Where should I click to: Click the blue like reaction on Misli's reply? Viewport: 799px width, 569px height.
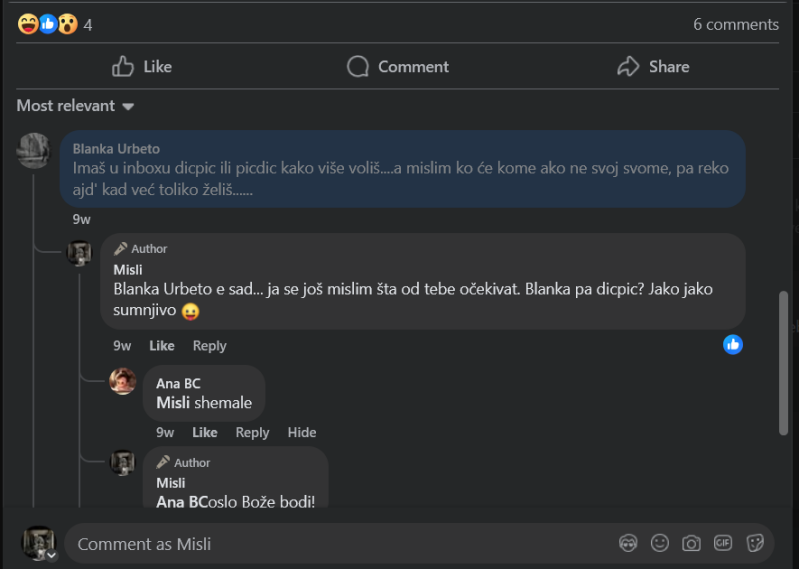click(733, 345)
